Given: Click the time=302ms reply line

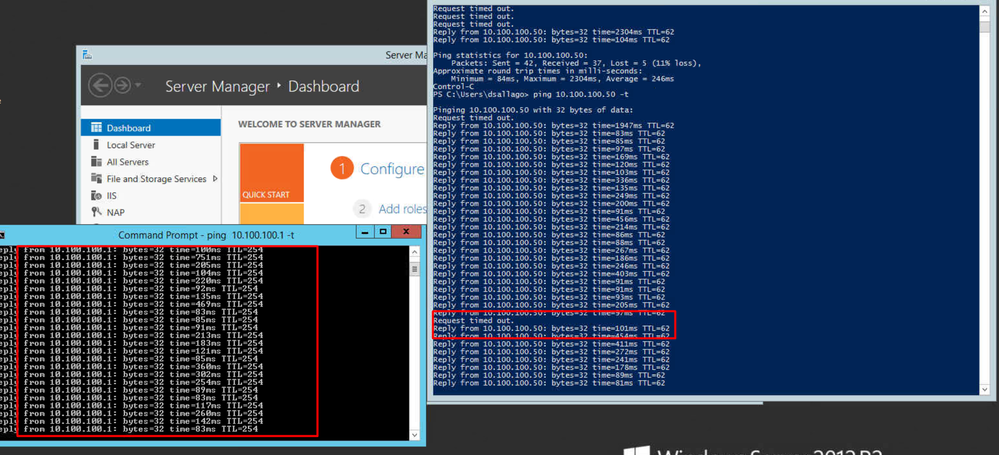Looking at the screenshot, I should pos(131,375).
